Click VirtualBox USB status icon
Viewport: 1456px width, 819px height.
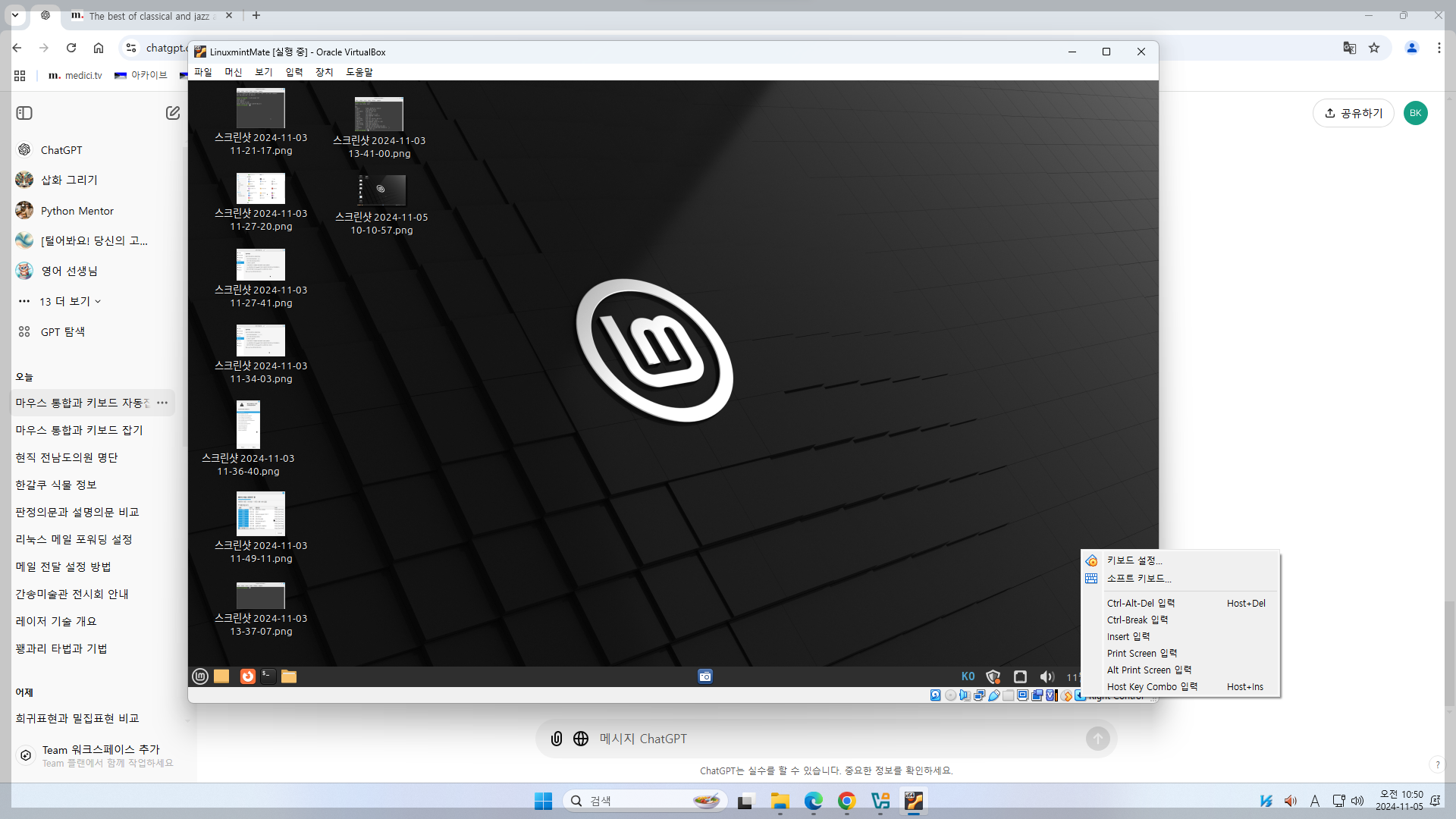pyautogui.click(x=994, y=695)
